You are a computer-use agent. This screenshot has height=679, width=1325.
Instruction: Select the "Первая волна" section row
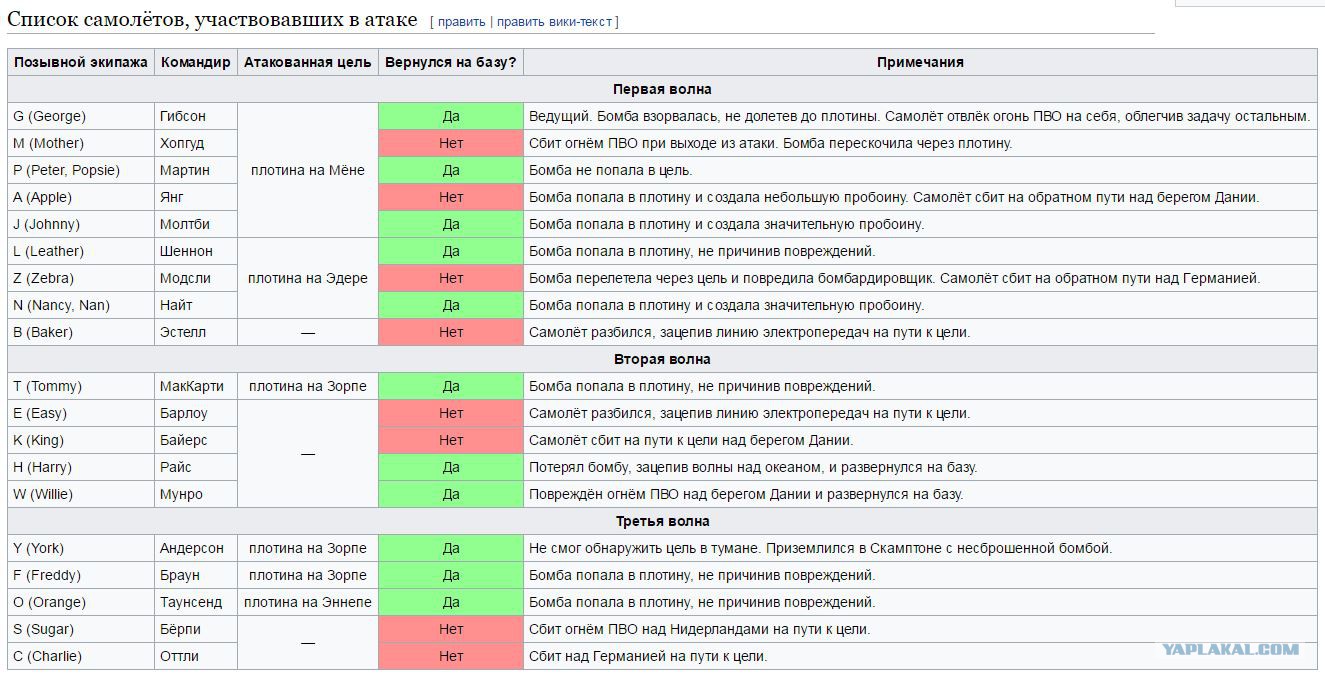pyautogui.click(x=662, y=89)
